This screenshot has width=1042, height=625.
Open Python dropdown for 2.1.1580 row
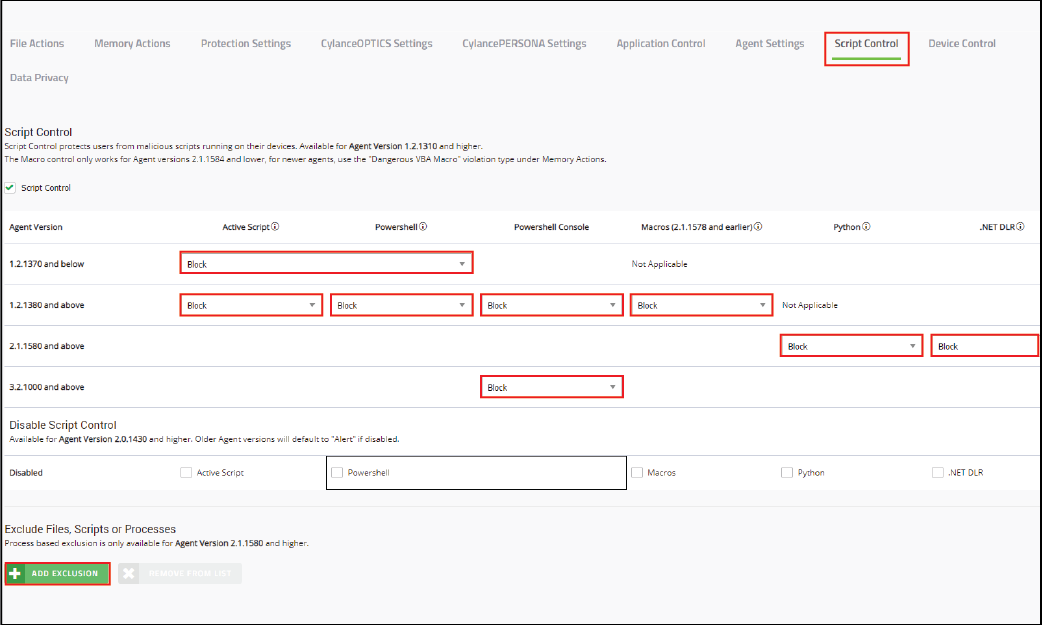coord(852,346)
